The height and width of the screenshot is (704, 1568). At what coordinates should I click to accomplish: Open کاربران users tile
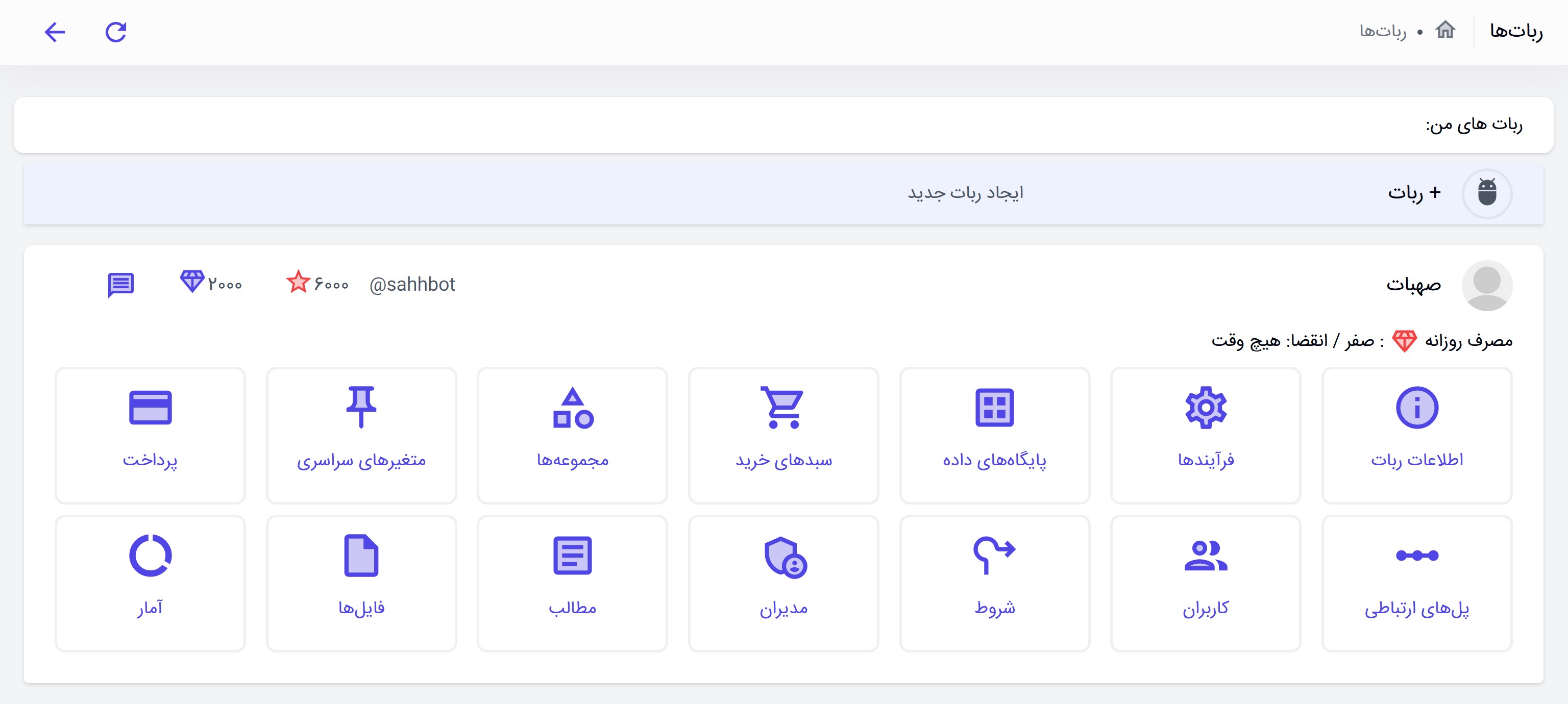[1205, 583]
